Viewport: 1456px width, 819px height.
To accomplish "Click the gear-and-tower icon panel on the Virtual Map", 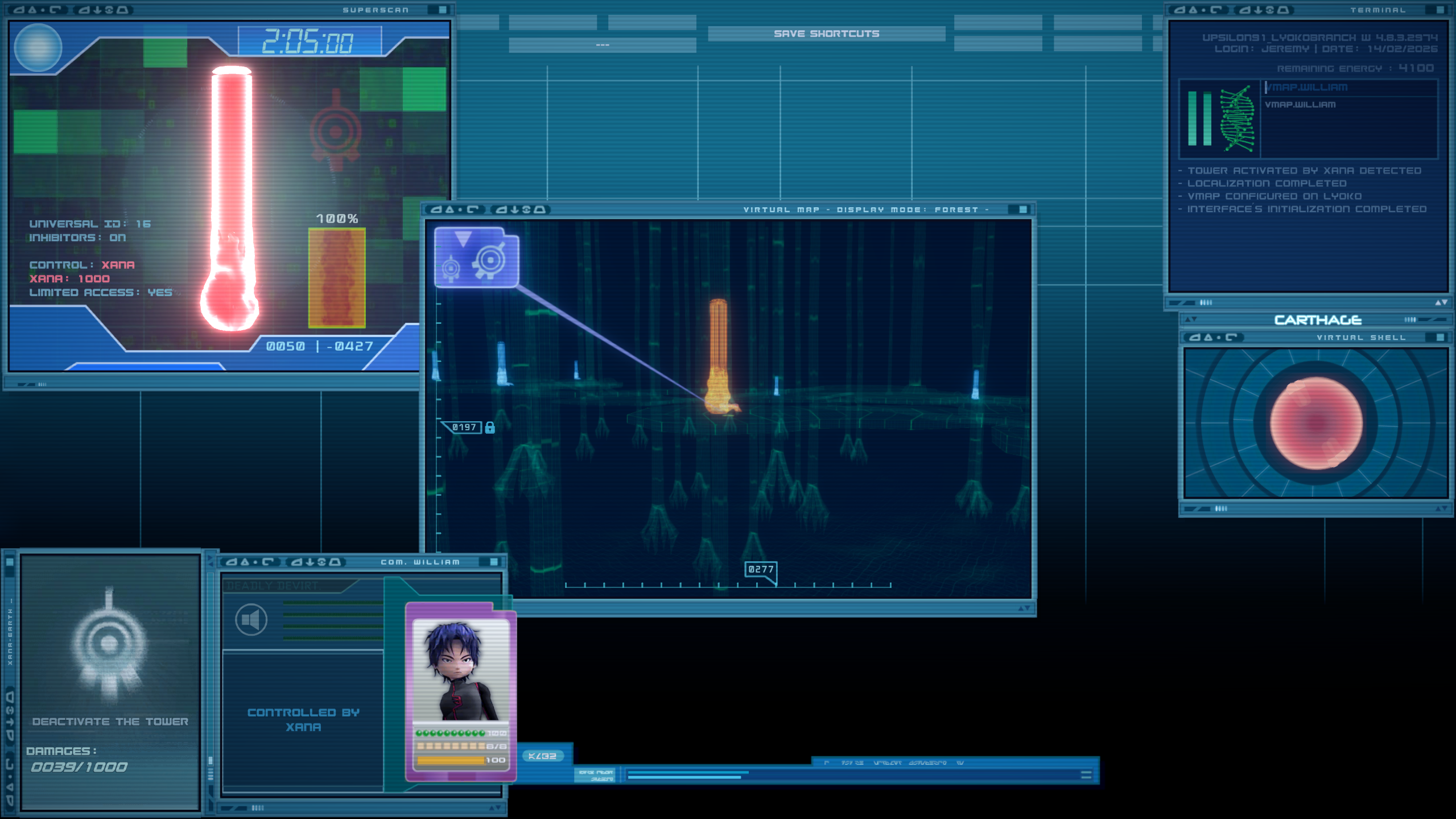I will (x=476, y=257).
